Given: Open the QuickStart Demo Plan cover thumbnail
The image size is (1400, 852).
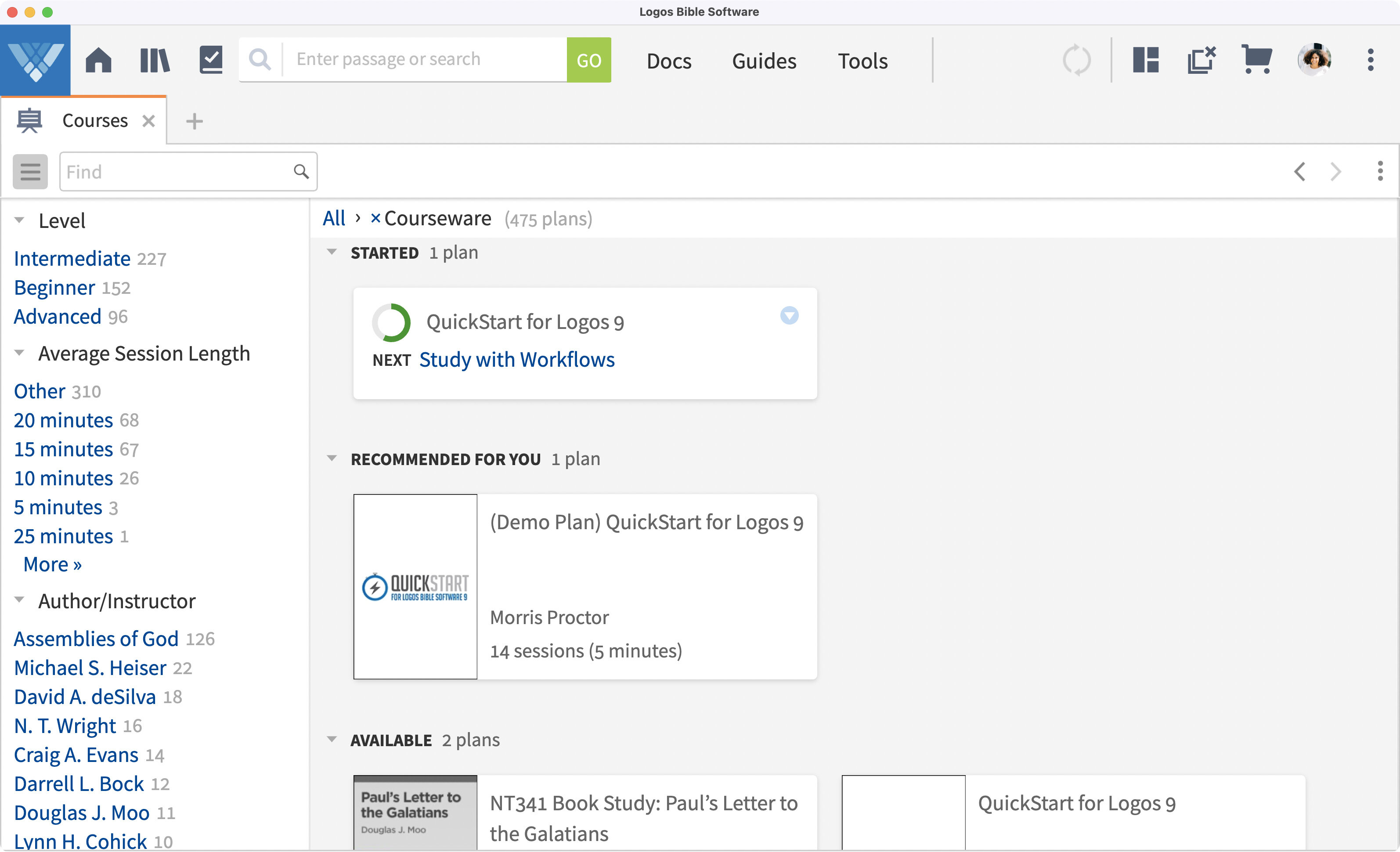Looking at the screenshot, I should [415, 587].
